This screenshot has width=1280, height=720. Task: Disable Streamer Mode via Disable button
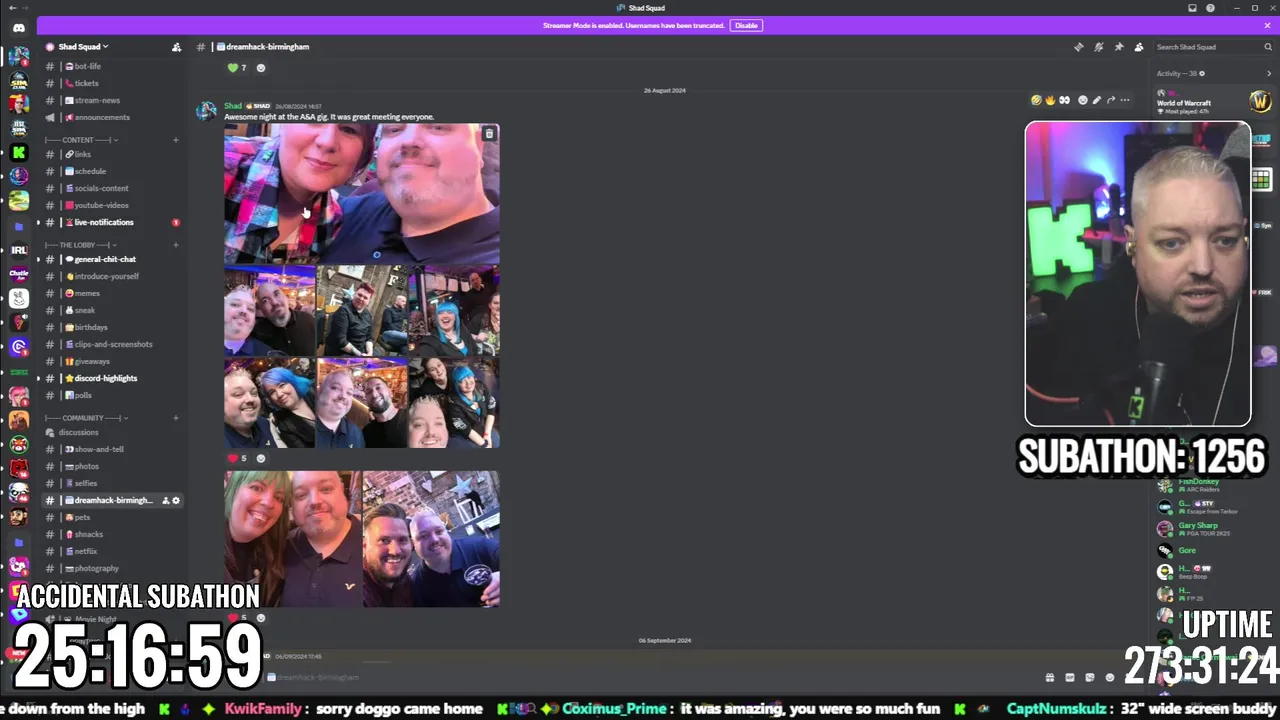(746, 25)
